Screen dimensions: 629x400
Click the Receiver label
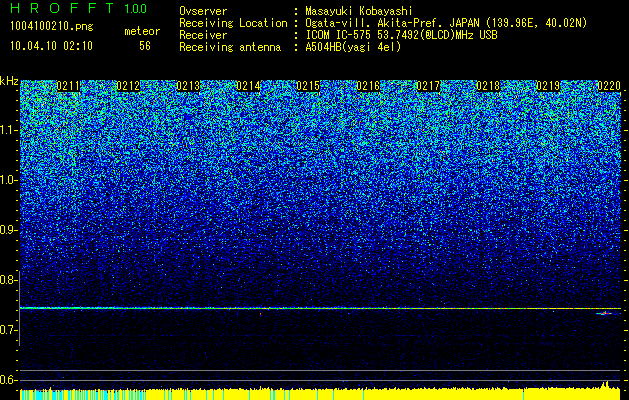click(x=203, y=35)
